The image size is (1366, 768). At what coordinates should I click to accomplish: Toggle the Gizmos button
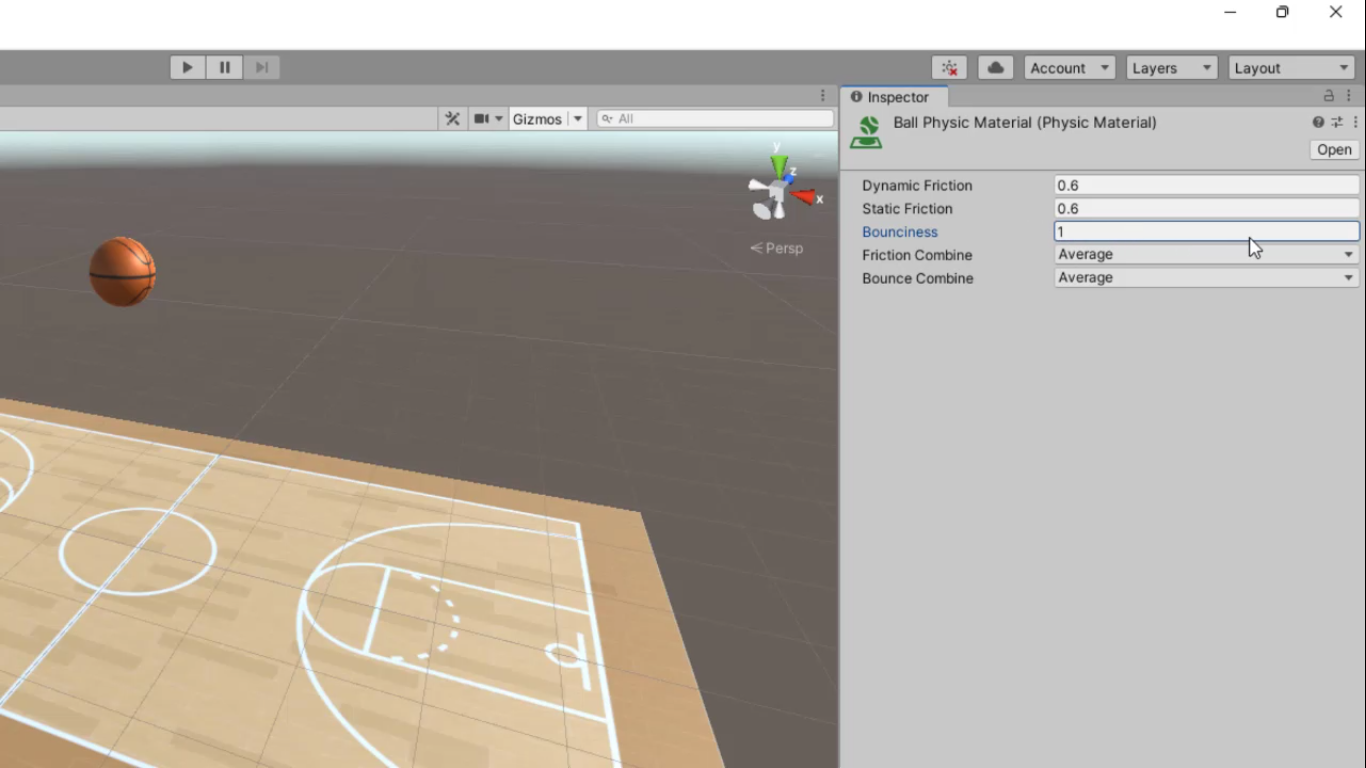pos(537,119)
